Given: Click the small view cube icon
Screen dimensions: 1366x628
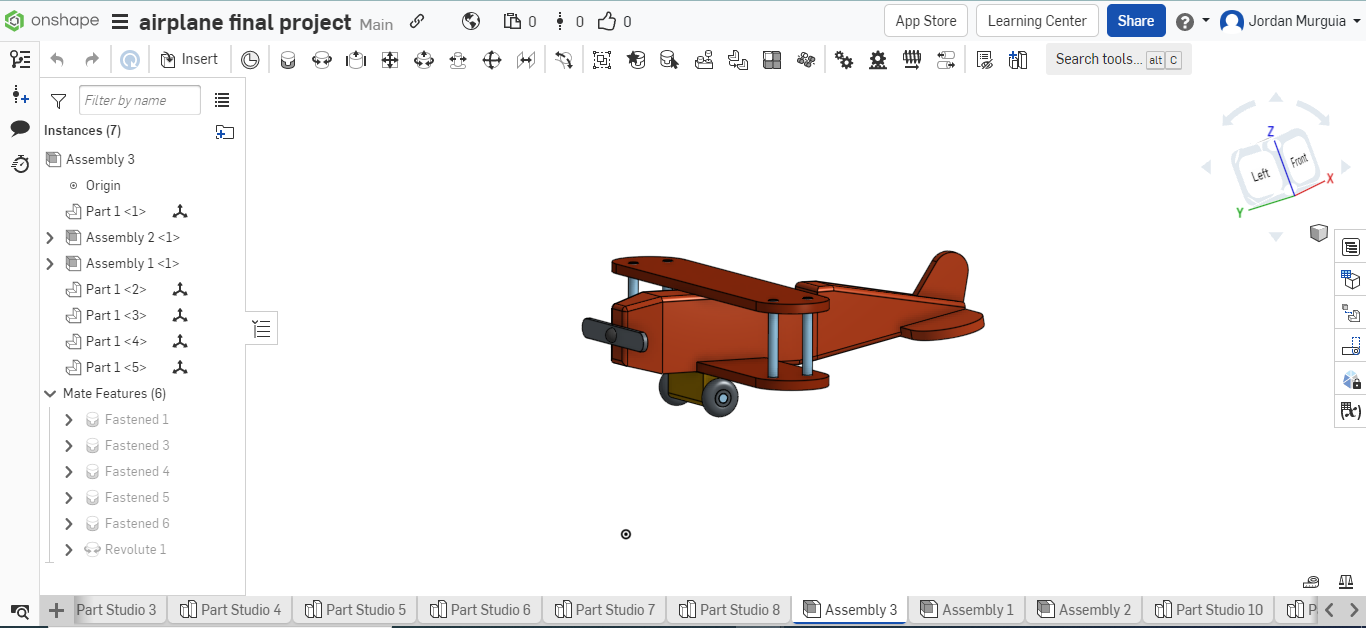Looking at the screenshot, I should click(1319, 232).
